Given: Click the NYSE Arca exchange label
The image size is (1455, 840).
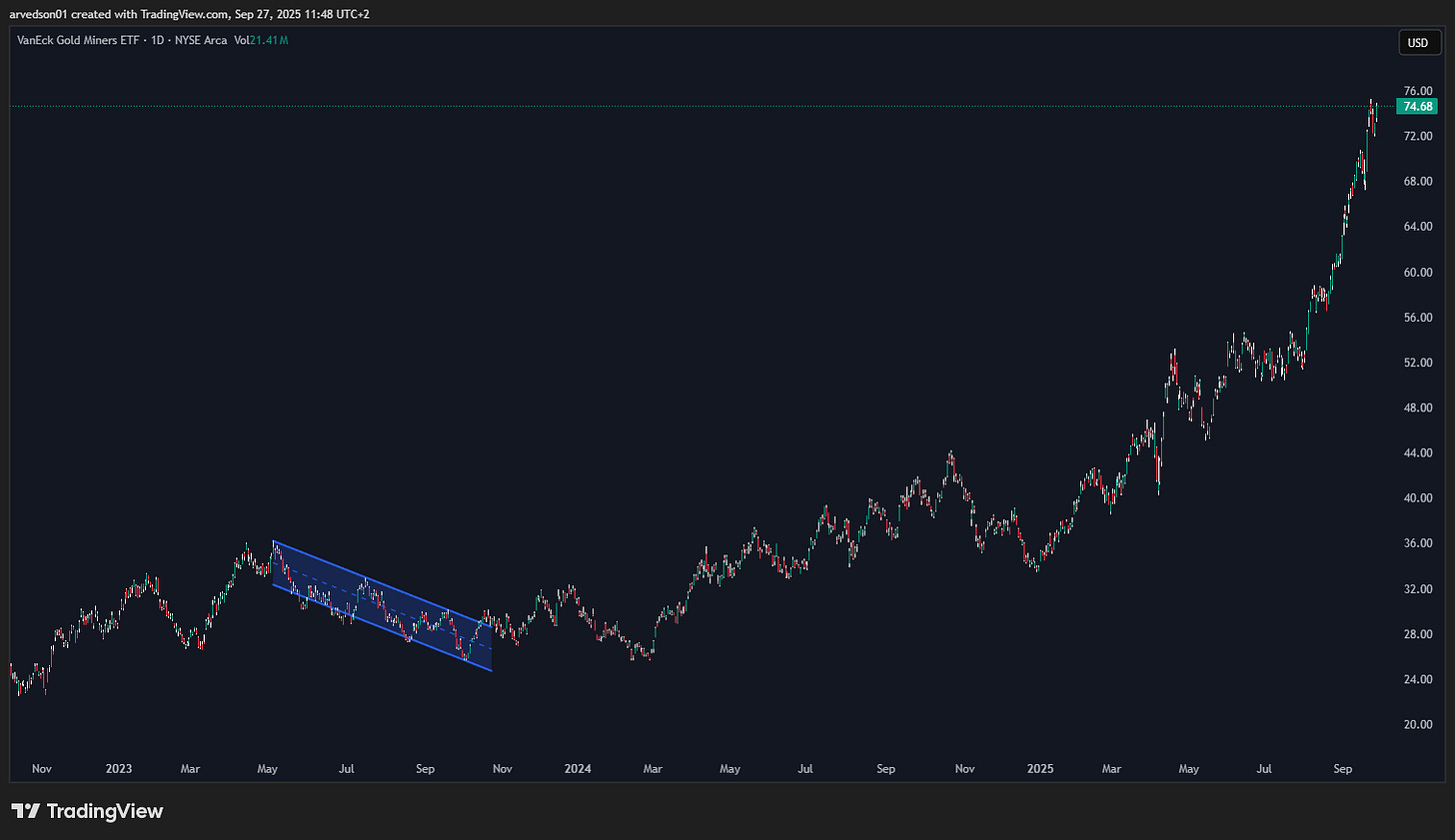Looking at the screenshot, I should (202, 41).
